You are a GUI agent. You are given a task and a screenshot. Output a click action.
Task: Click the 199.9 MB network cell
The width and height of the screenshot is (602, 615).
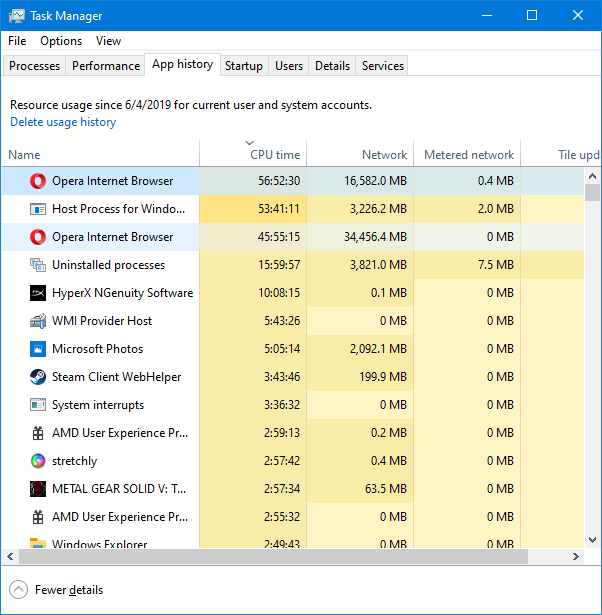click(360, 377)
